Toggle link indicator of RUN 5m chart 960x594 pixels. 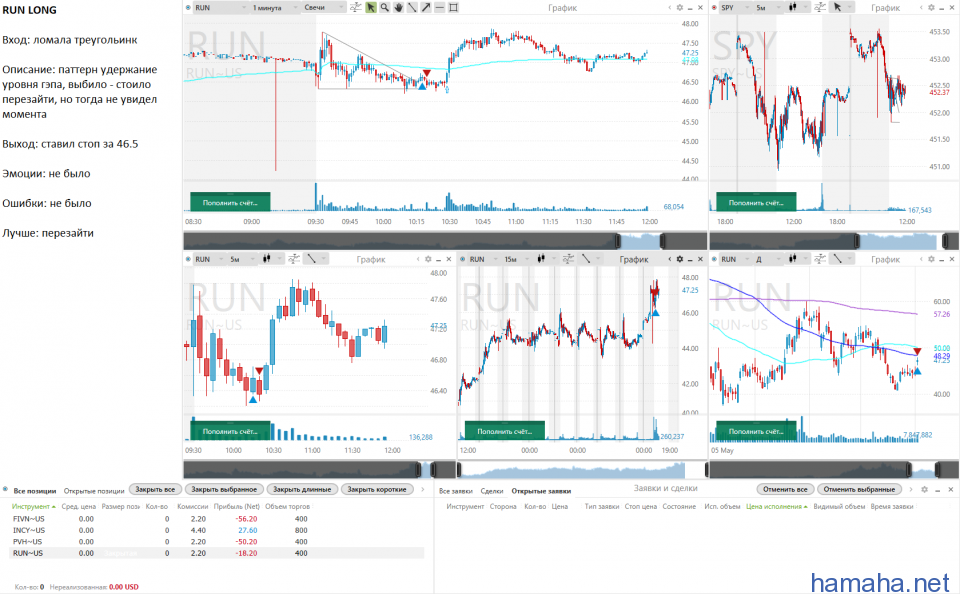coord(188,260)
